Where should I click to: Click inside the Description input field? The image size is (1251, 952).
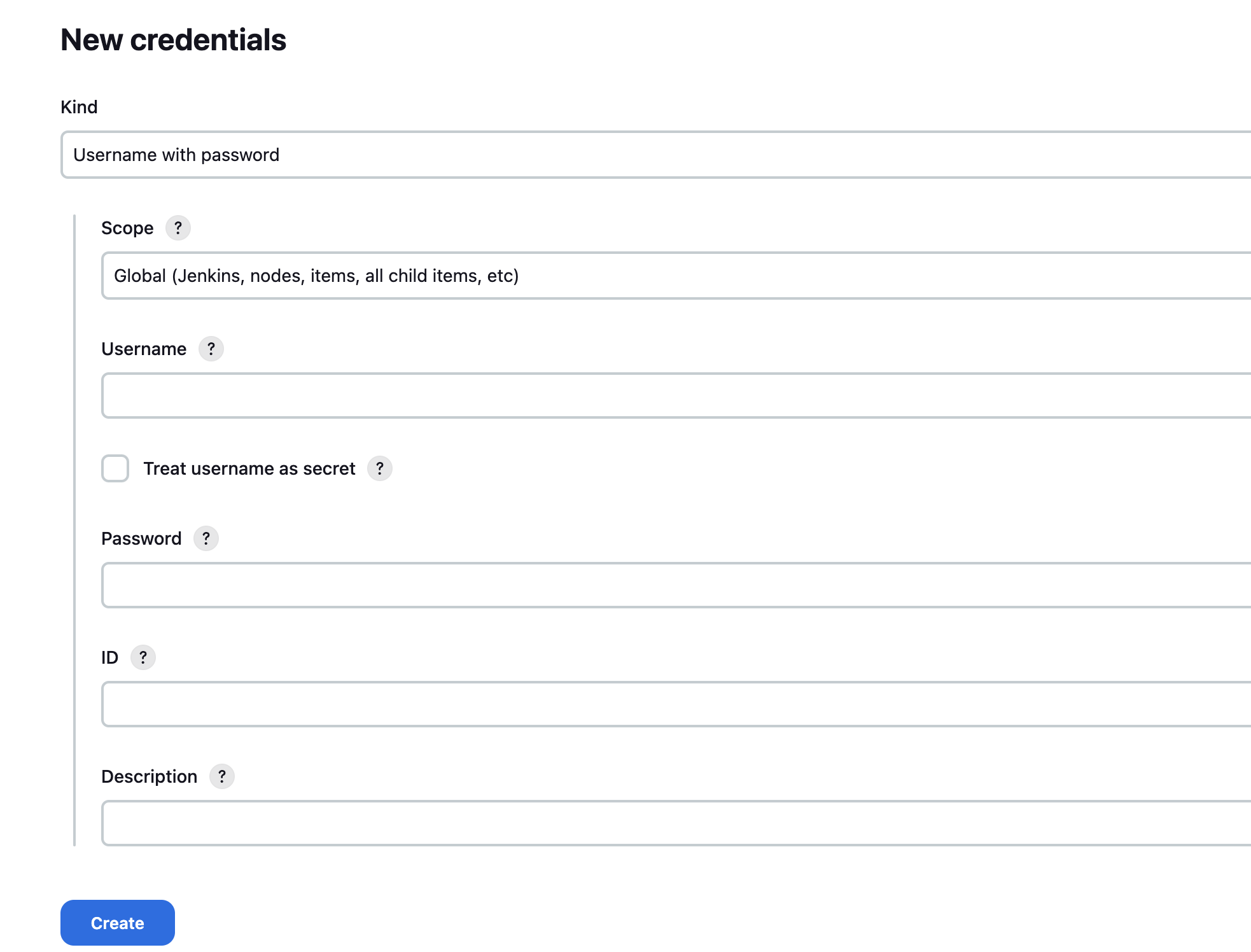tap(676, 823)
